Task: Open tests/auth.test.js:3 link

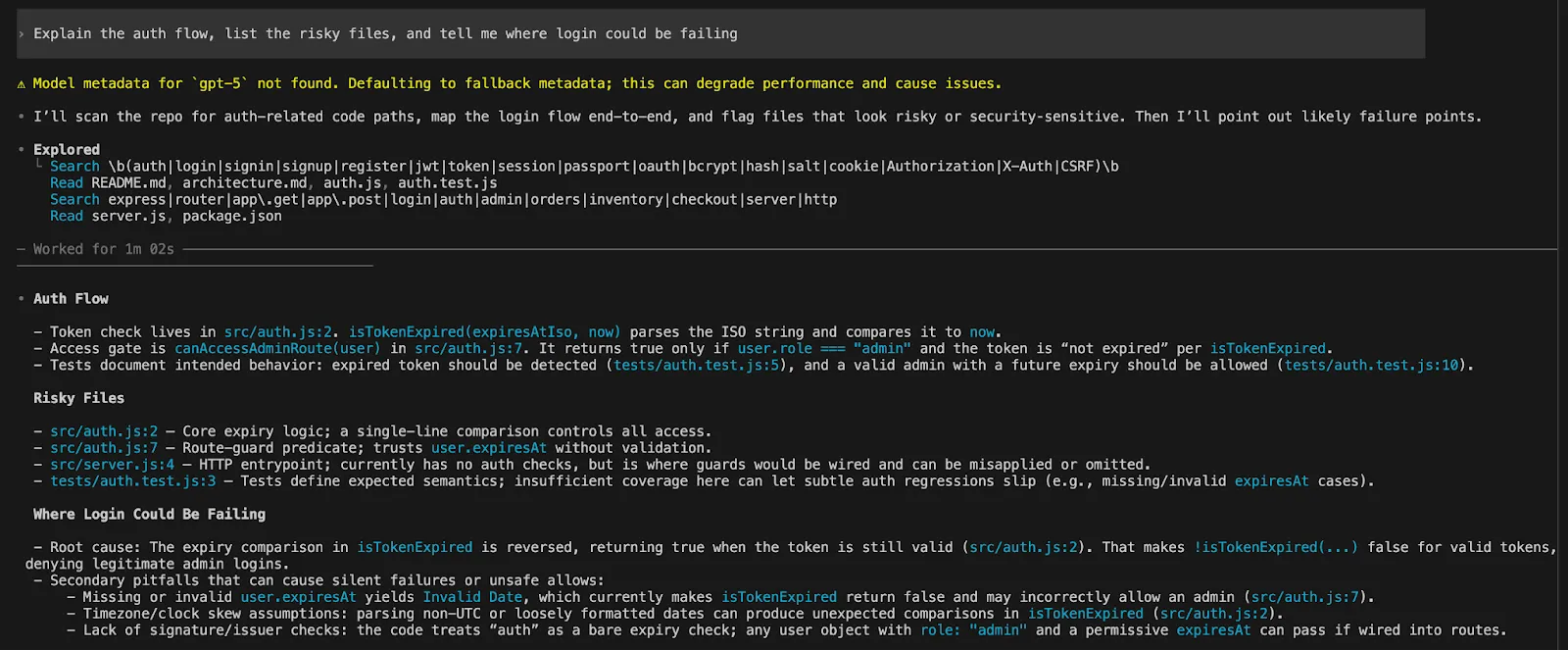Action: coord(132,482)
